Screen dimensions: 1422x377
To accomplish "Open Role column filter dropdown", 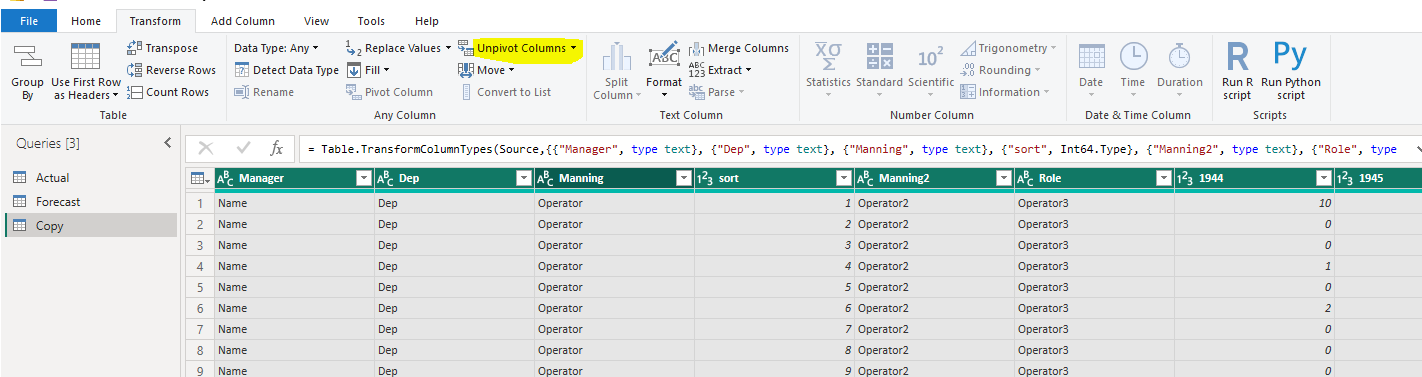I will pos(1163,178).
